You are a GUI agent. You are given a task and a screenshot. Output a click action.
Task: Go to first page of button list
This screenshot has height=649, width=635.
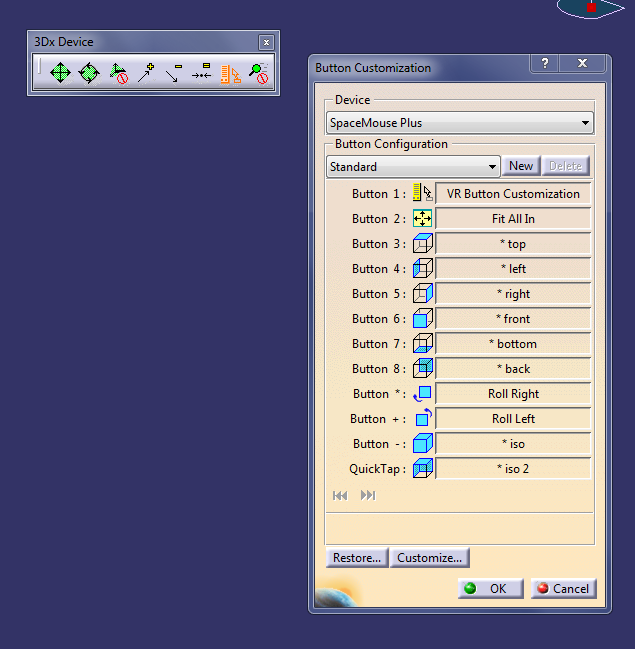340,495
